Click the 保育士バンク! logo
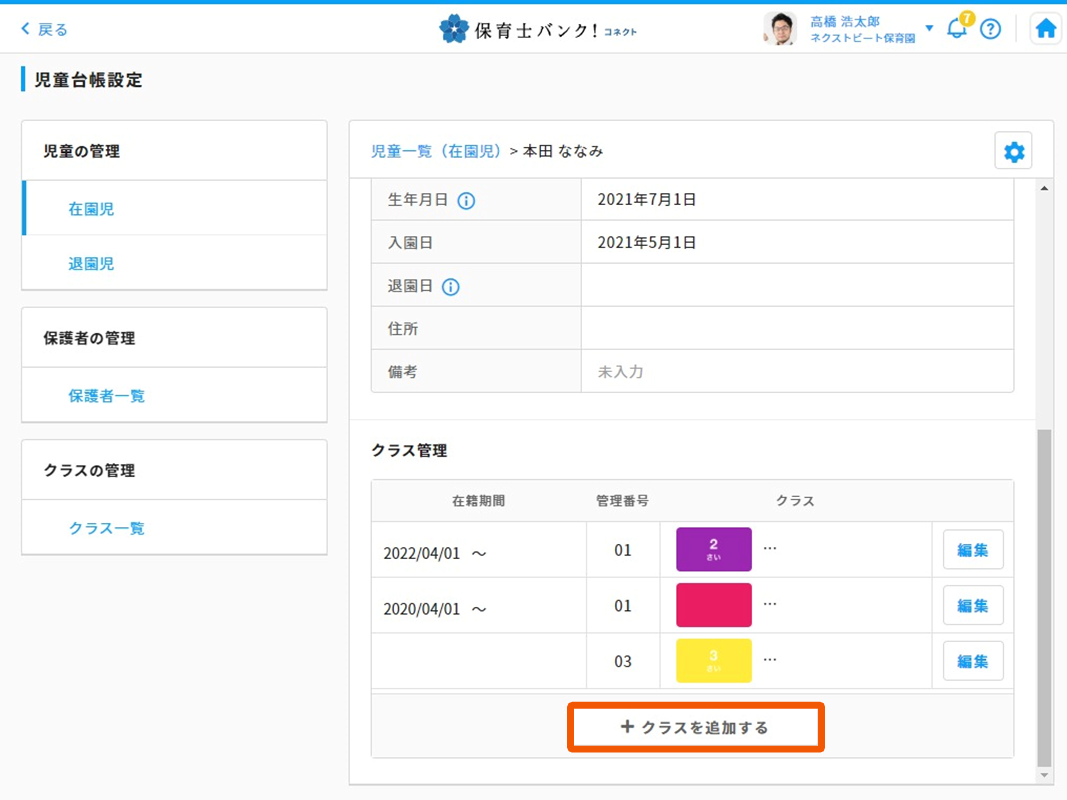The height and width of the screenshot is (800, 1067). tap(538, 29)
